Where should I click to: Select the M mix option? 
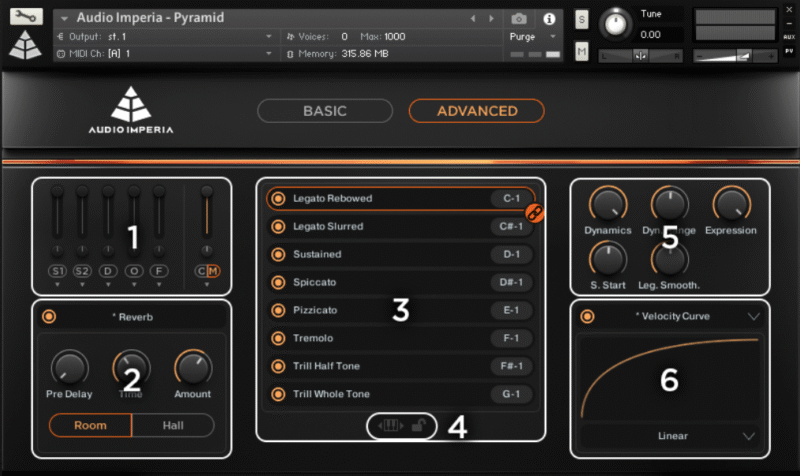click(x=213, y=271)
